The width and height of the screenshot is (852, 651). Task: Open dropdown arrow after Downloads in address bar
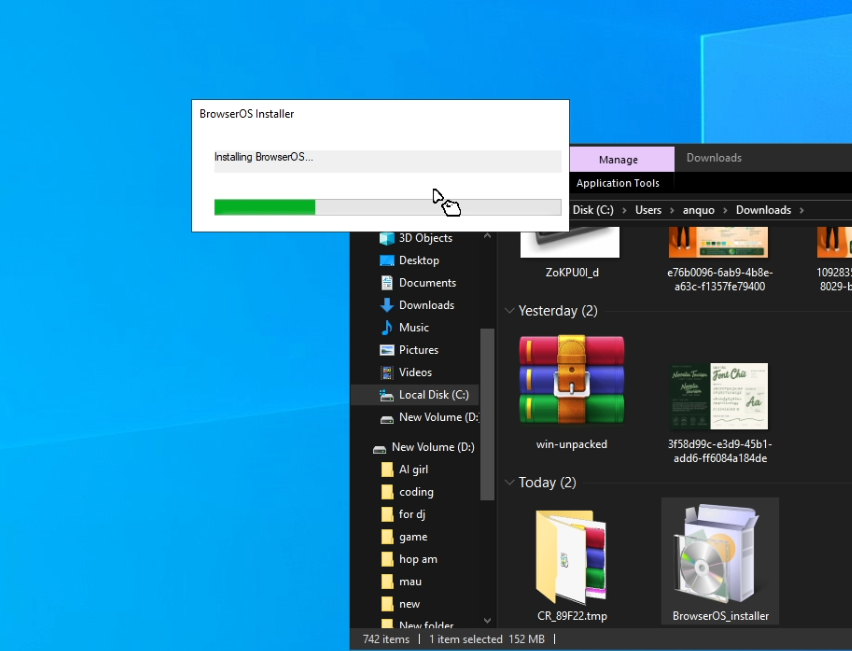[x=802, y=210]
